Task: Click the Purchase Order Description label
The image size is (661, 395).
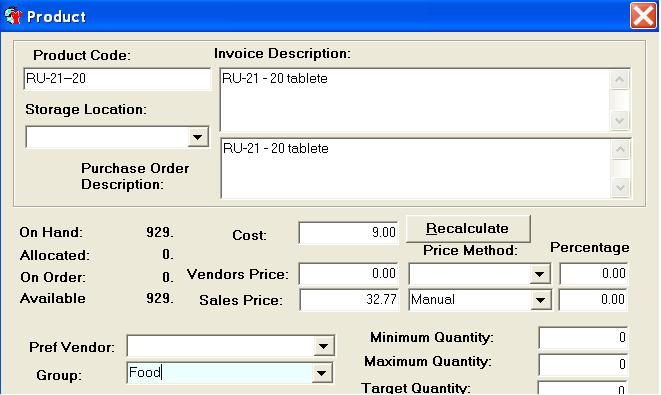Action: tap(135, 176)
